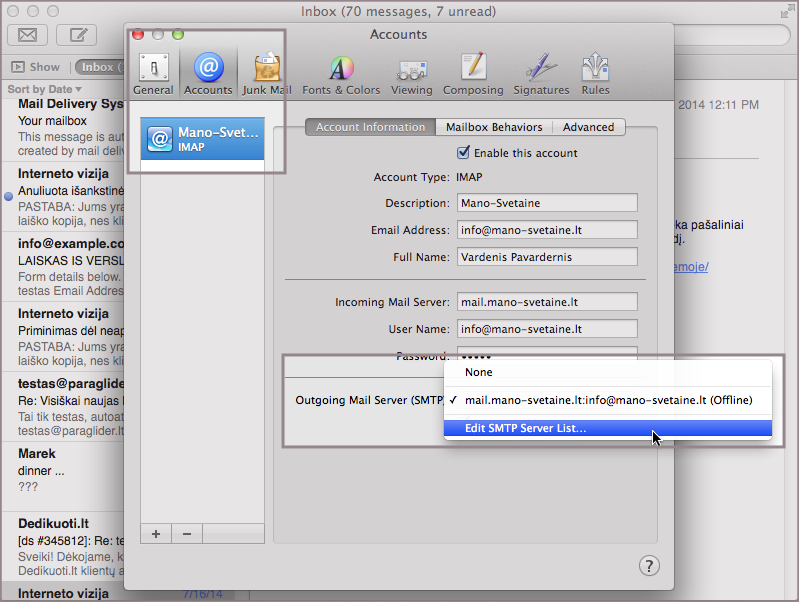Open Fonts & Colors preferences

point(341,74)
